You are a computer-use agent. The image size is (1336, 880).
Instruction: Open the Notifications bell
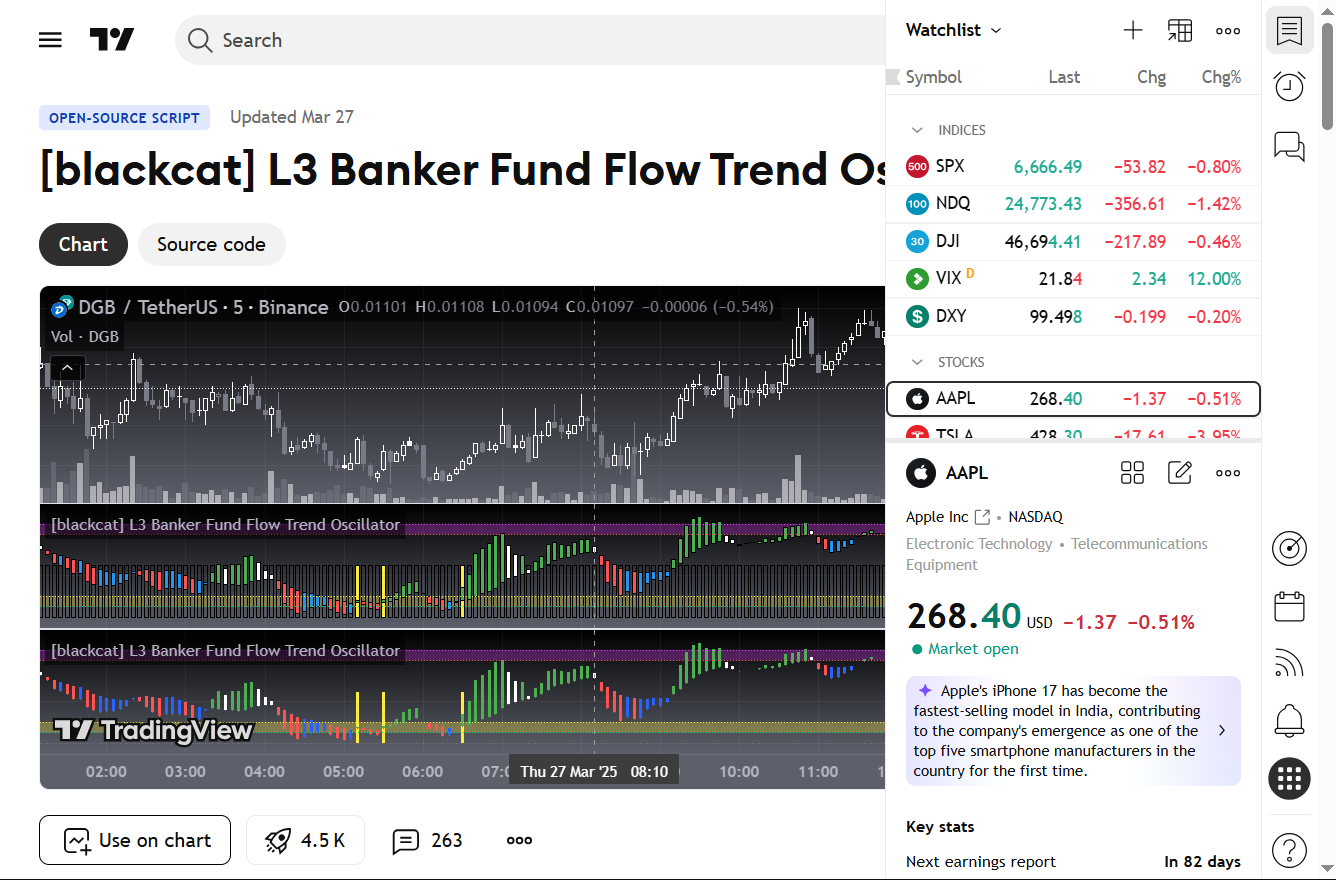point(1290,720)
